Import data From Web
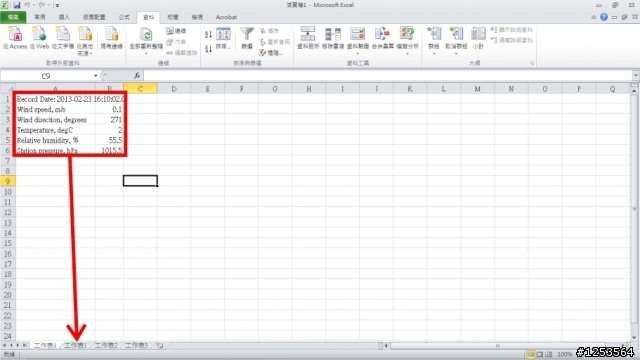 39,38
